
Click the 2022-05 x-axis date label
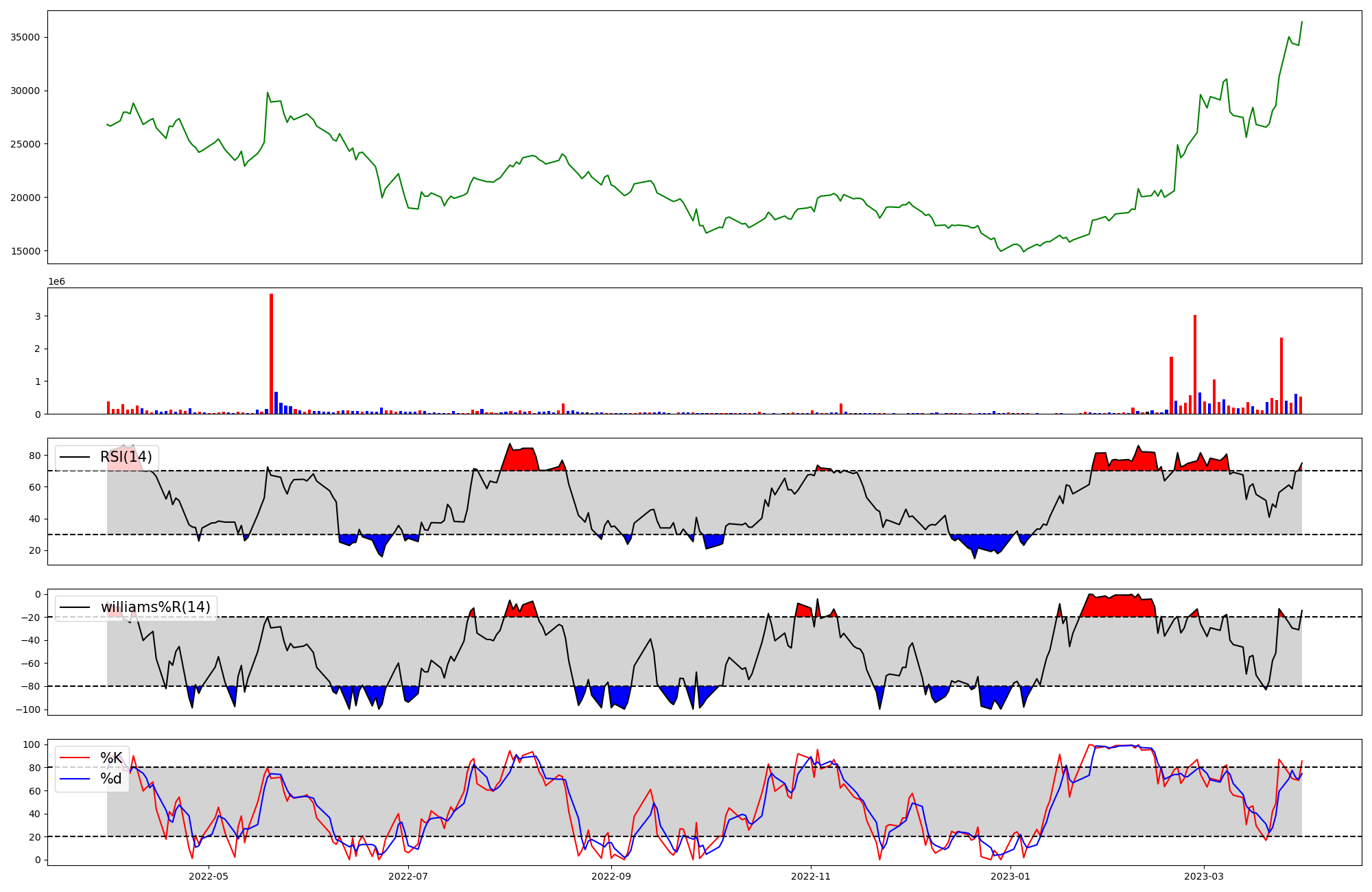point(208,876)
